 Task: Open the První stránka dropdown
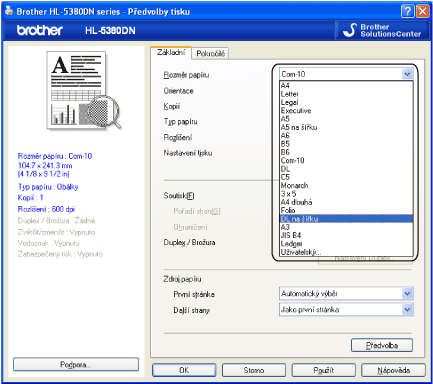click(407, 294)
